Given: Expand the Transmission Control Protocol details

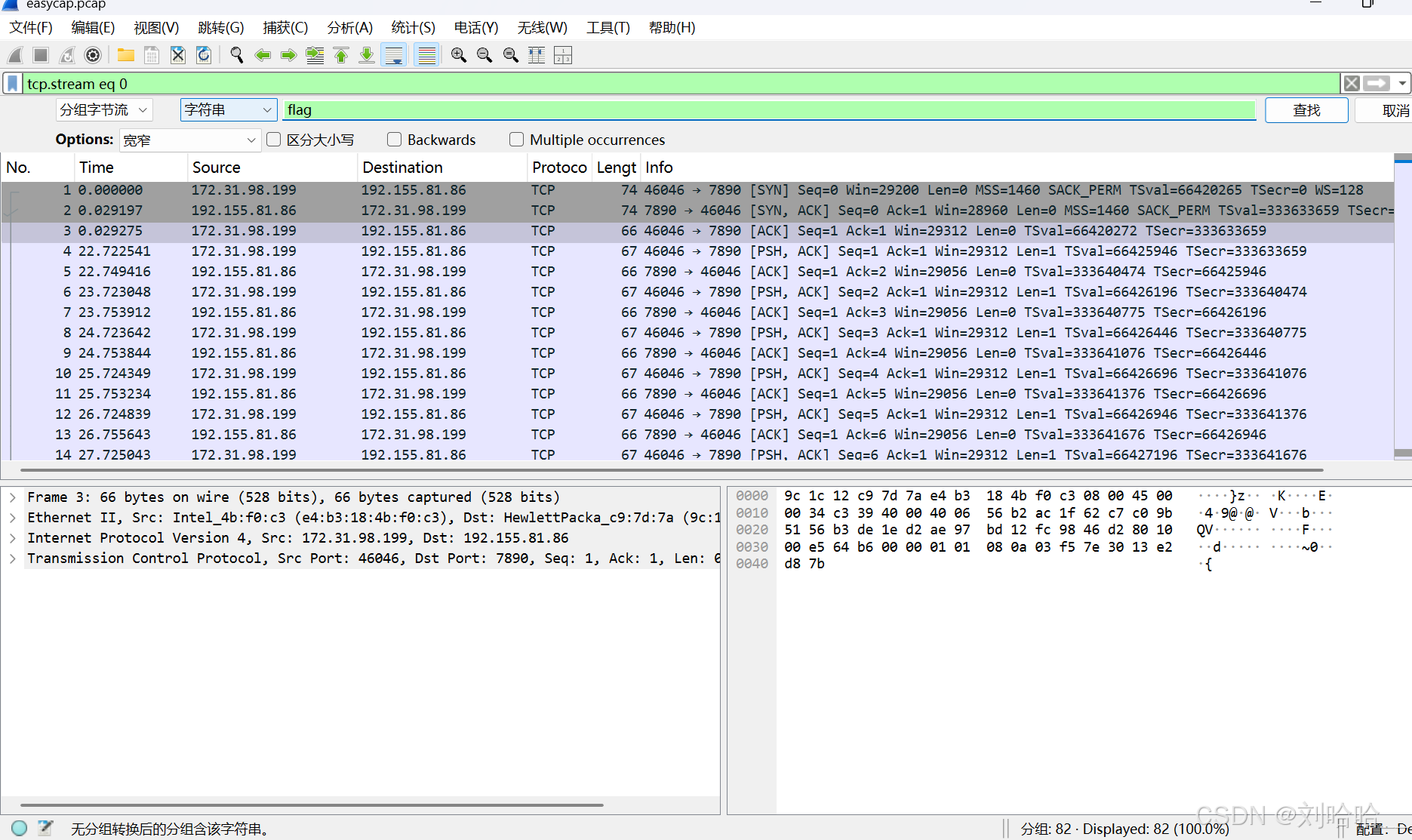Looking at the screenshot, I should (12, 558).
